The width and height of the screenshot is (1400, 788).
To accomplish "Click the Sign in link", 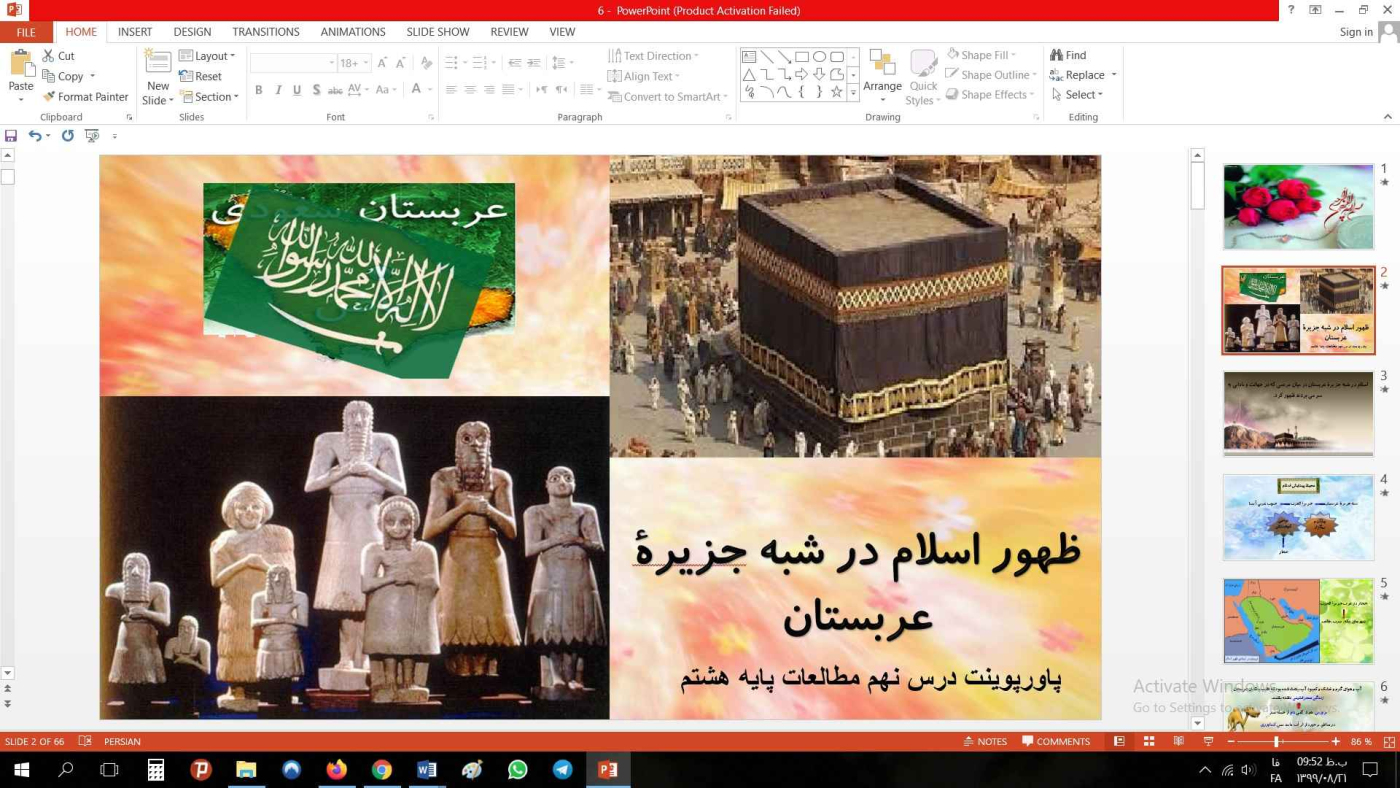I will click(1356, 32).
